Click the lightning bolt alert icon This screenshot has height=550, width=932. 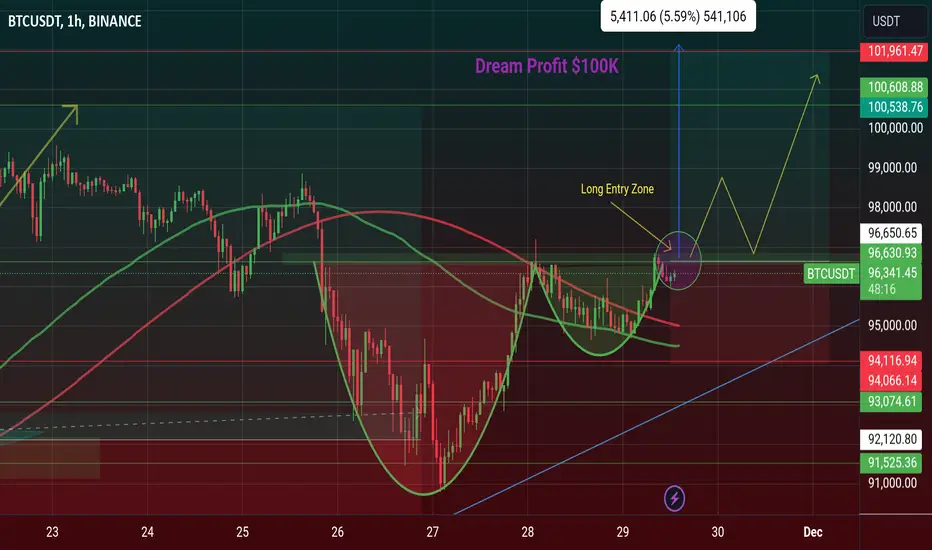[674, 498]
